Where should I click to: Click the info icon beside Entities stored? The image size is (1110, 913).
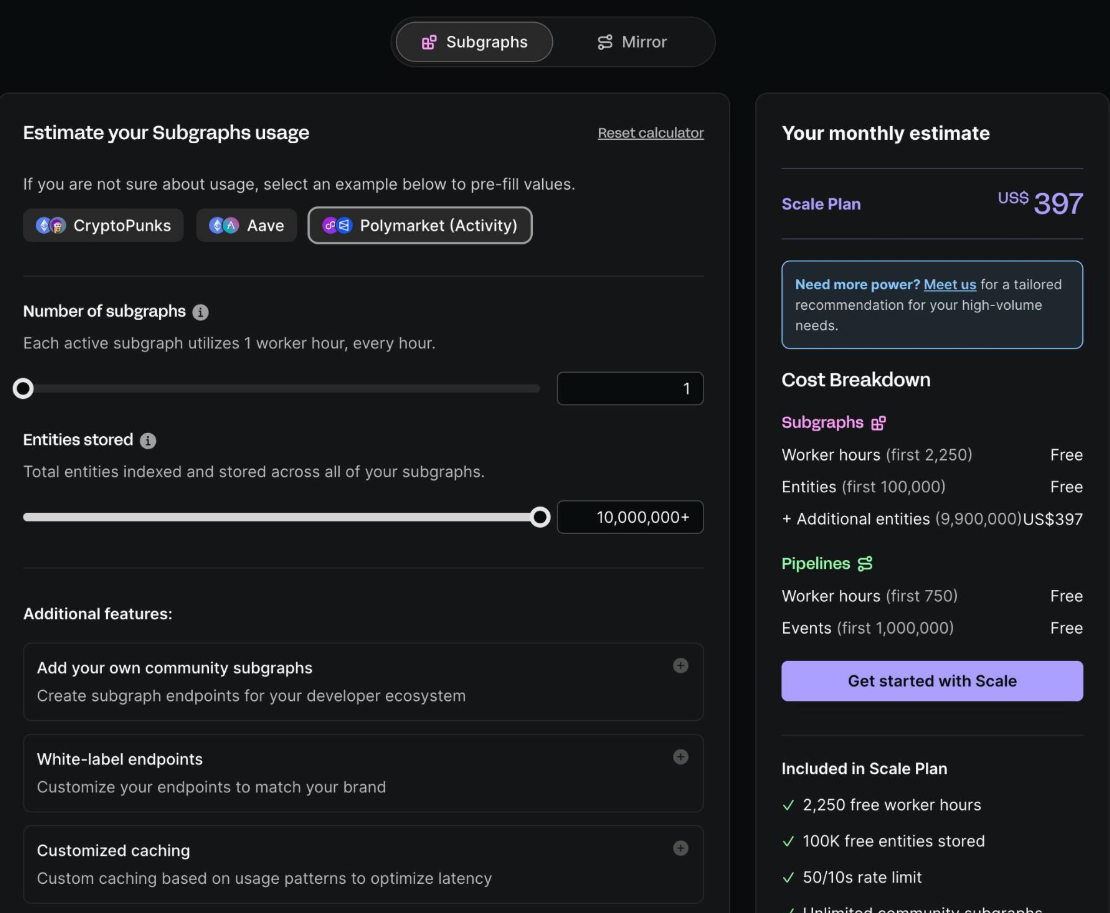[x=148, y=441]
